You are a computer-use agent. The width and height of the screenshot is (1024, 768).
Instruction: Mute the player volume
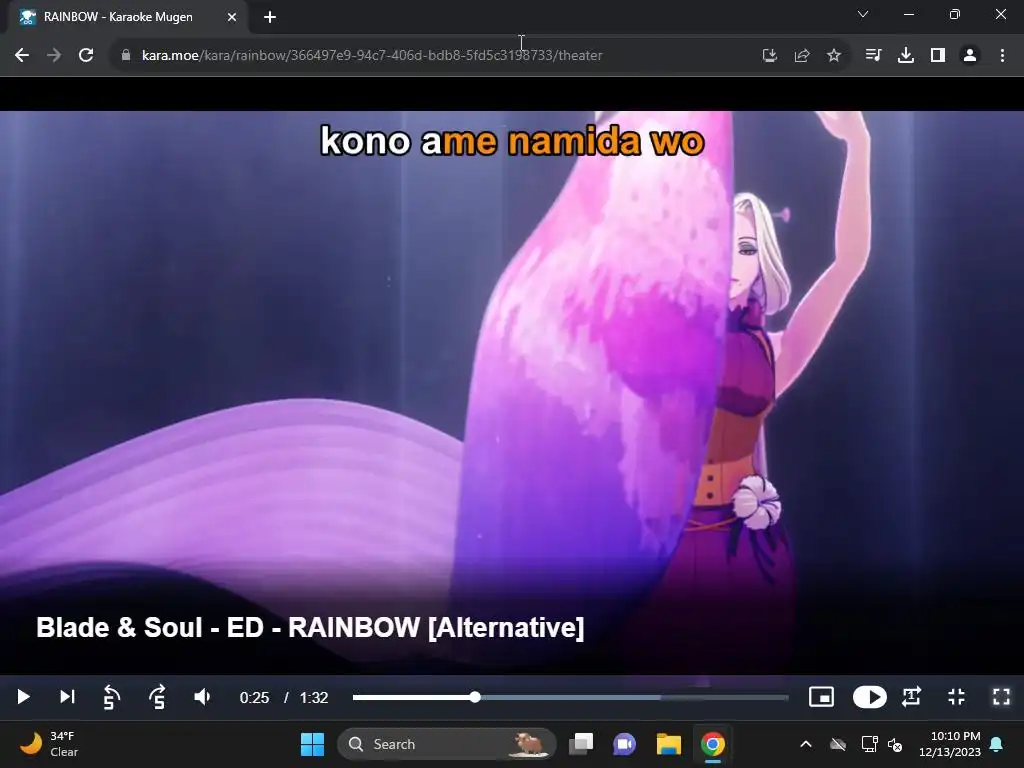(x=202, y=697)
